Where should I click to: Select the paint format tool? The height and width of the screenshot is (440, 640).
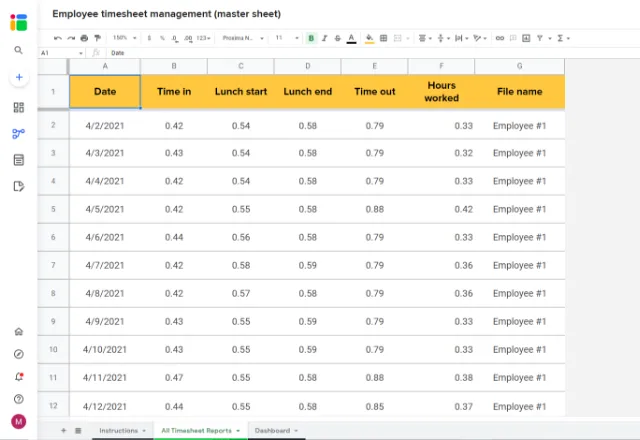pyautogui.click(x=97, y=38)
